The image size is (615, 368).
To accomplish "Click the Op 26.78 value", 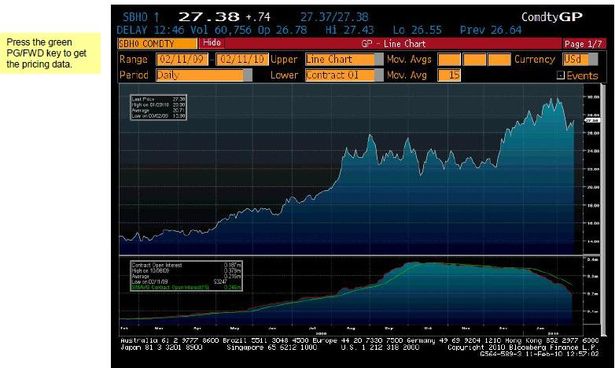I will tap(282, 30).
